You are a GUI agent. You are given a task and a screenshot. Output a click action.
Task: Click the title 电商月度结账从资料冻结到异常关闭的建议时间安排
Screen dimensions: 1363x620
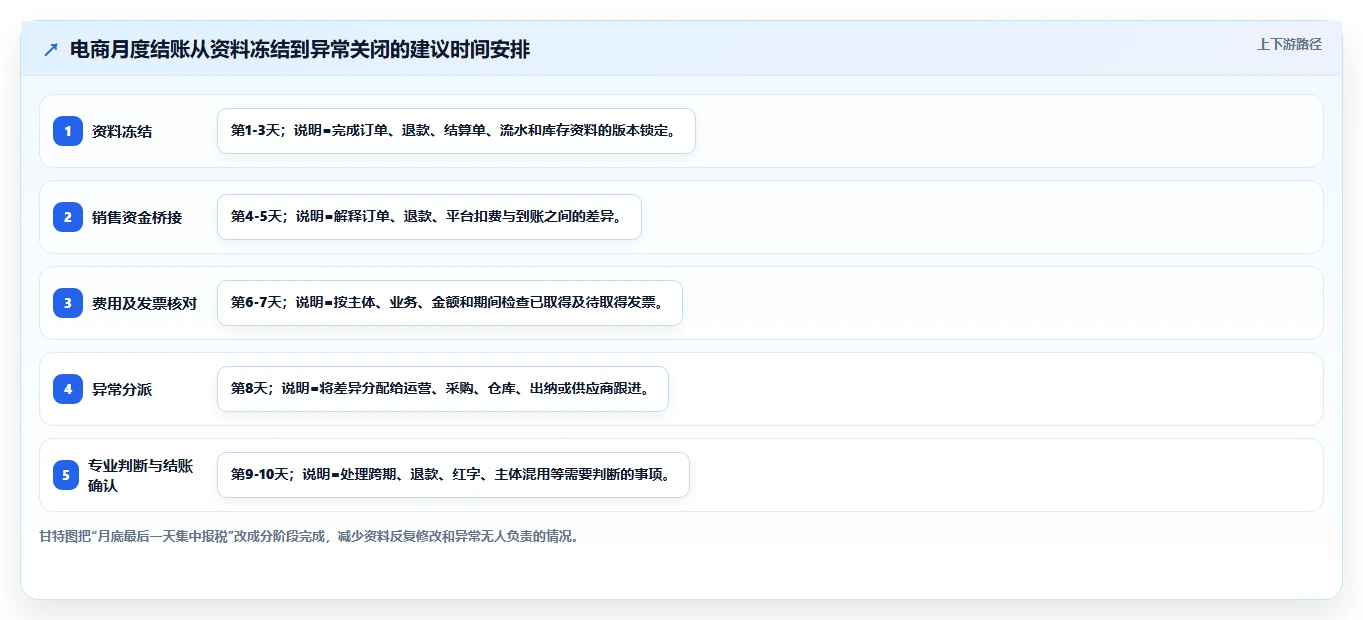(x=300, y=50)
